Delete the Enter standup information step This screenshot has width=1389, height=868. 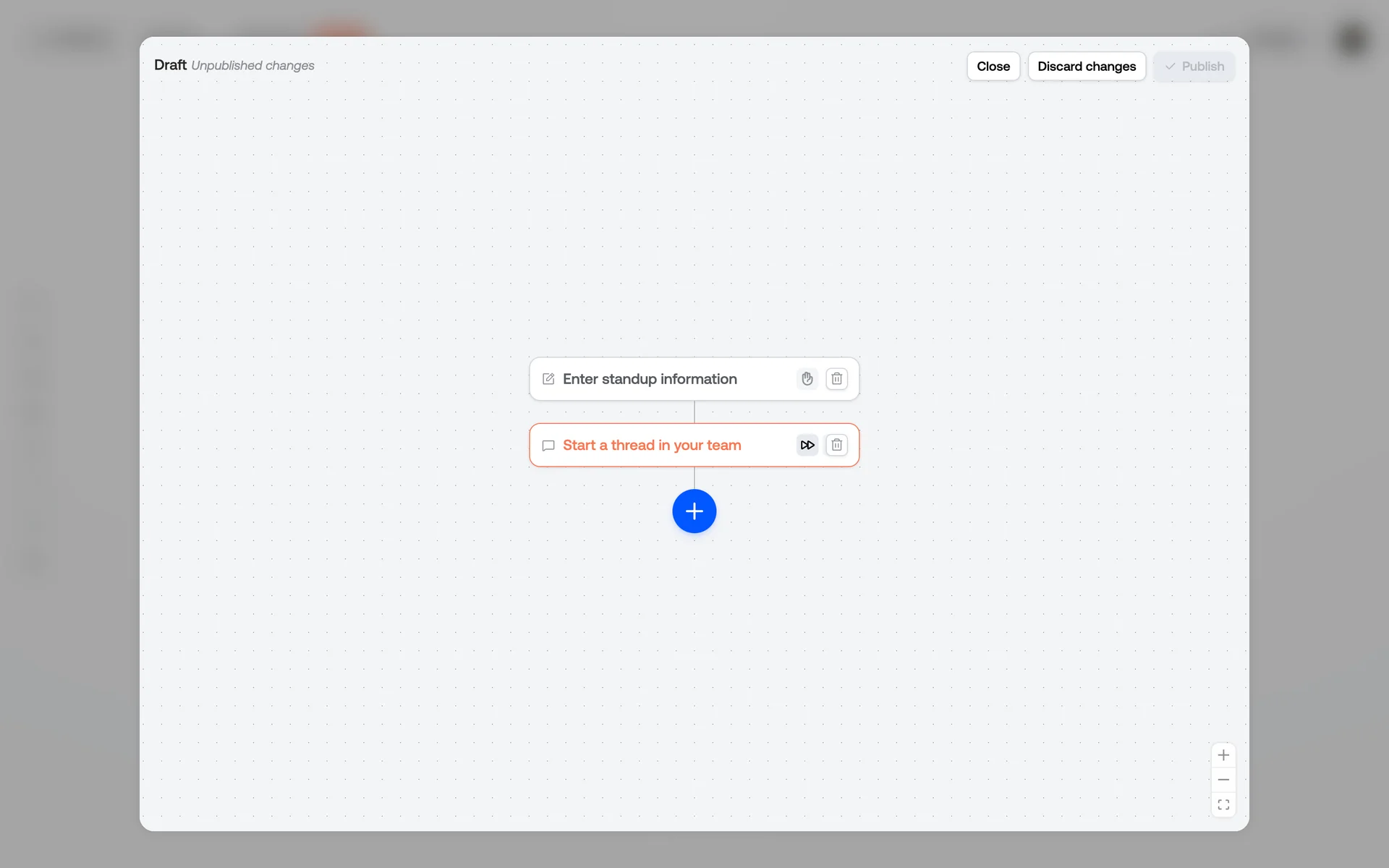836,378
